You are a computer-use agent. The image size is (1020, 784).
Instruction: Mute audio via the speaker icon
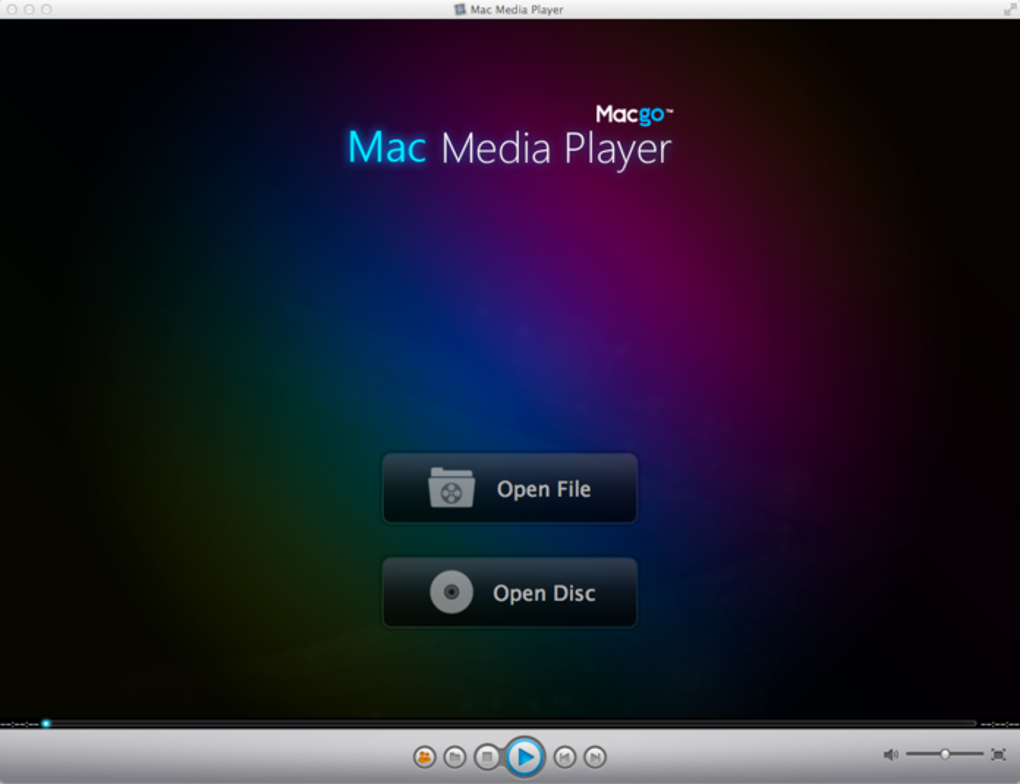(x=890, y=755)
